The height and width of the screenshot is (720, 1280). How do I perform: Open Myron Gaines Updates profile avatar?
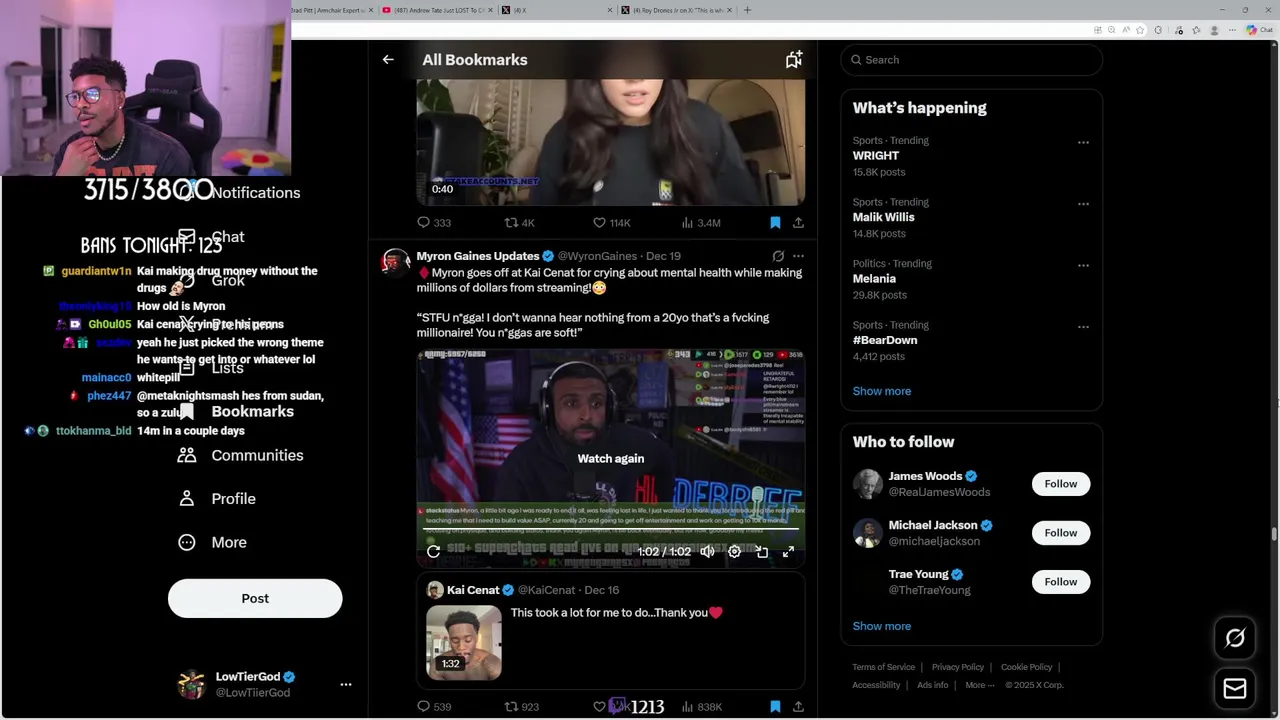coord(396,263)
